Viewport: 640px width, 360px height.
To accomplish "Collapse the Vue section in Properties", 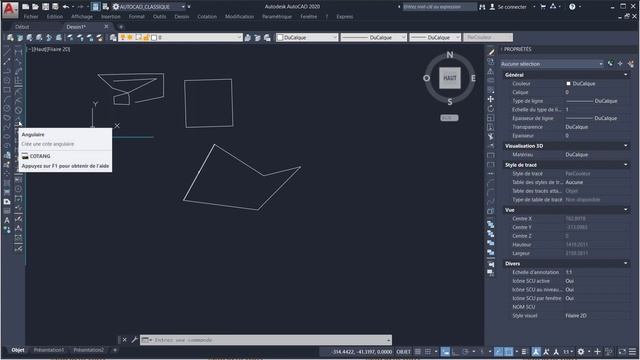I will point(626,210).
